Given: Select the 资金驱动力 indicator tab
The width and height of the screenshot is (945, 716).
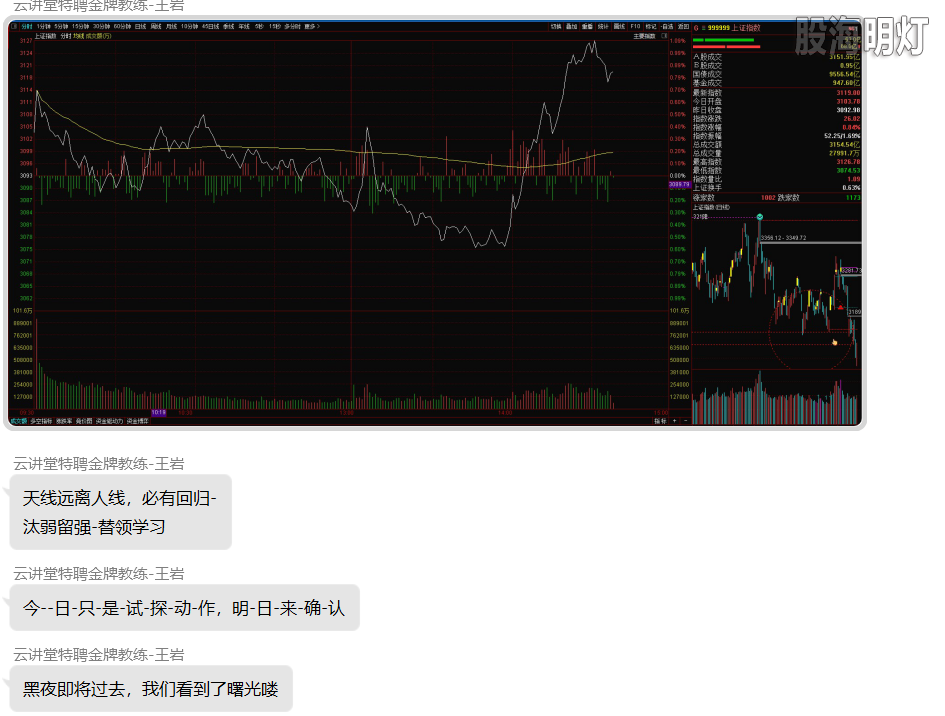Looking at the screenshot, I should [x=109, y=421].
